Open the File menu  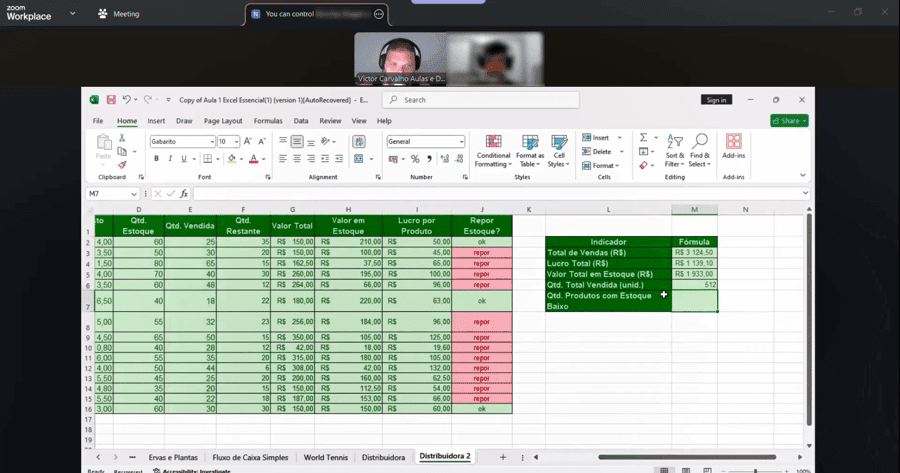(x=98, y=121)
